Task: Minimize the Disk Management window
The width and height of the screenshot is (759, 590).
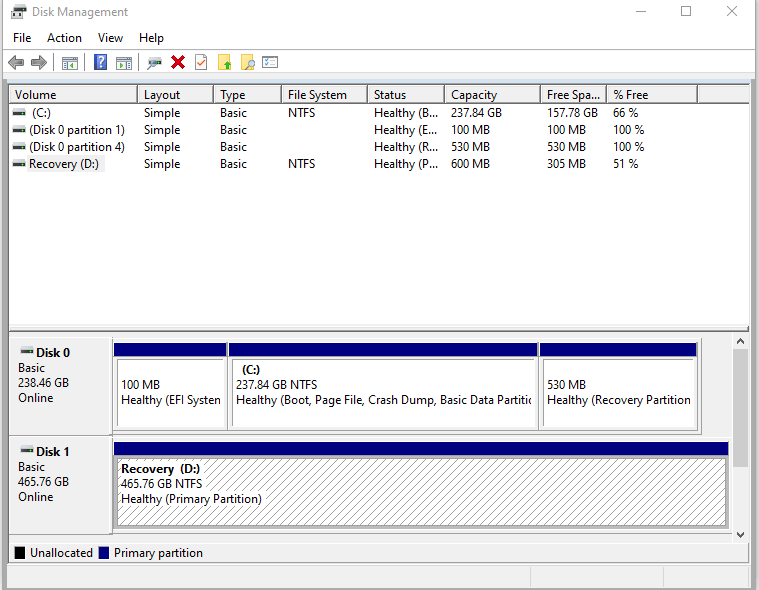Action: click(x=641, y=12)
